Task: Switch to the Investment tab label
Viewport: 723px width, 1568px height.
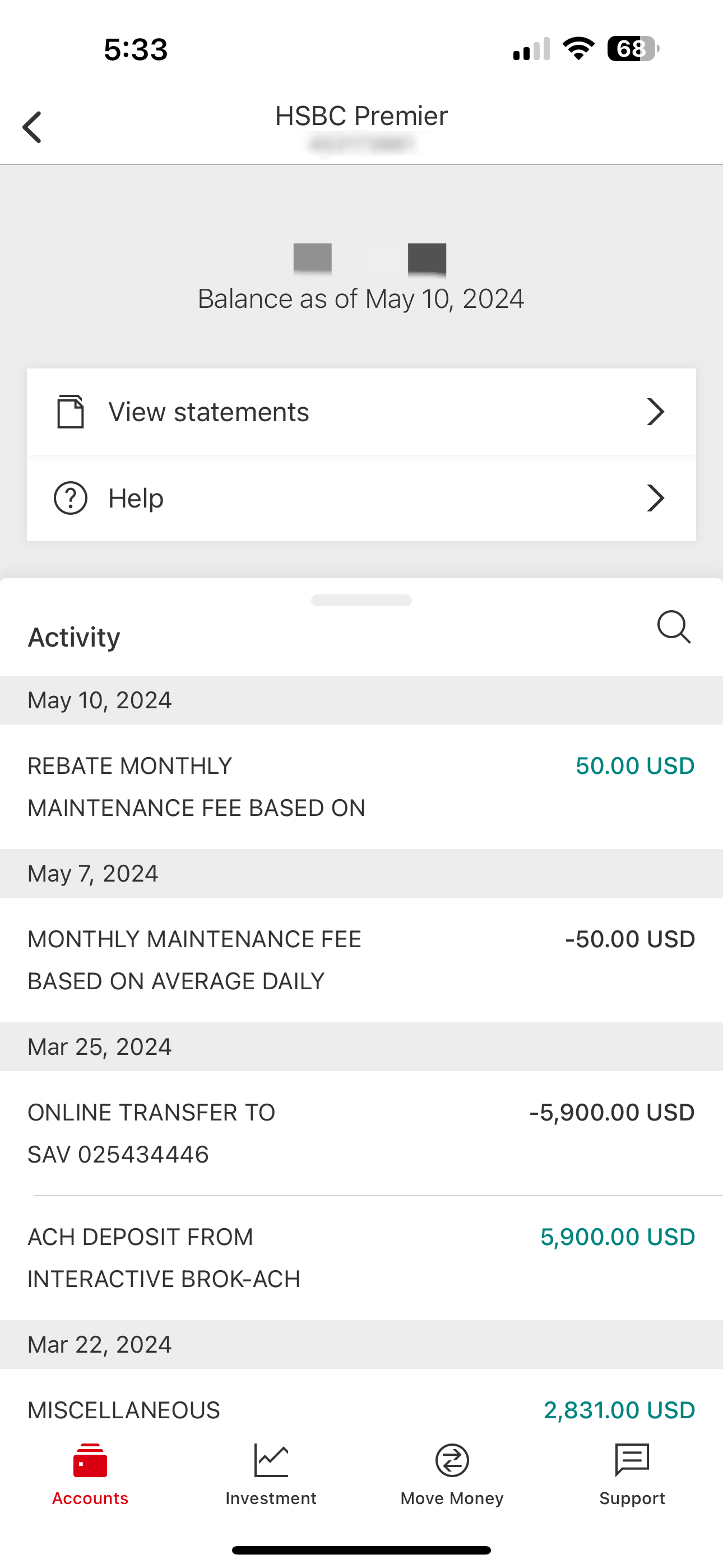Action: (x=271, y=1498)
